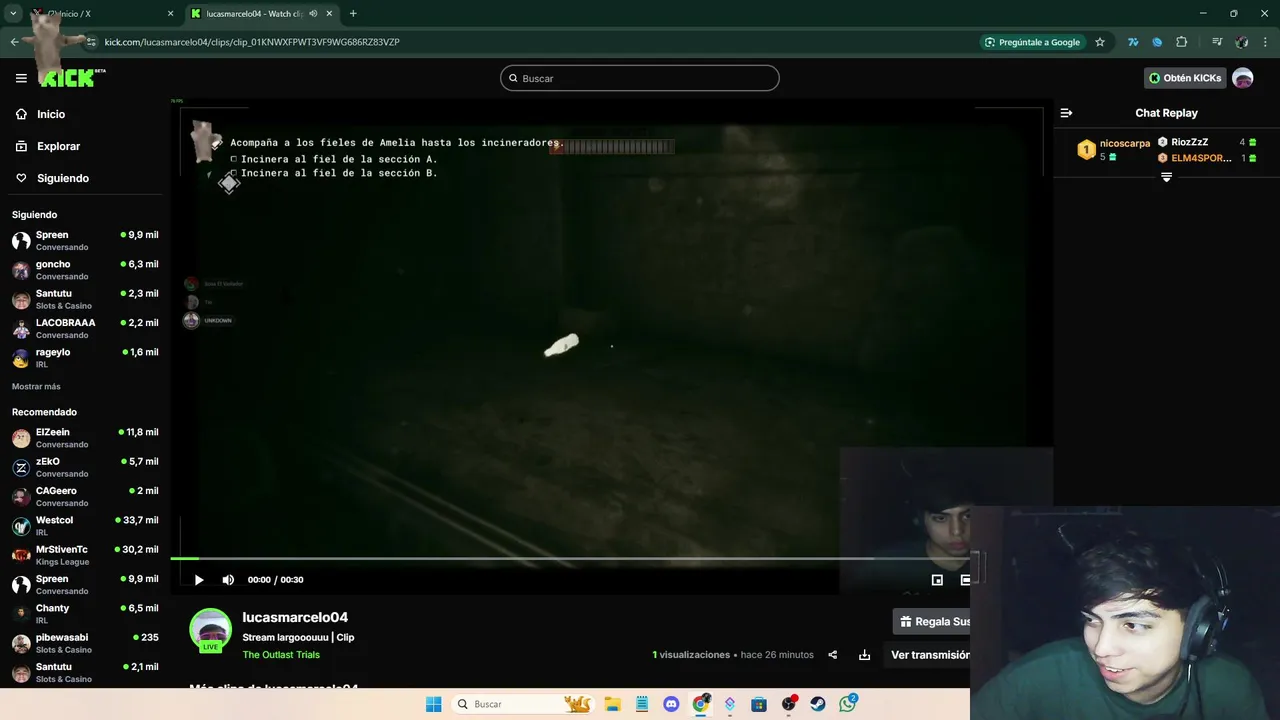Collapse the Chat Replay panel icon
Screen dimensions: 1280x720
pyautogui.click(x=1066, y=113)
